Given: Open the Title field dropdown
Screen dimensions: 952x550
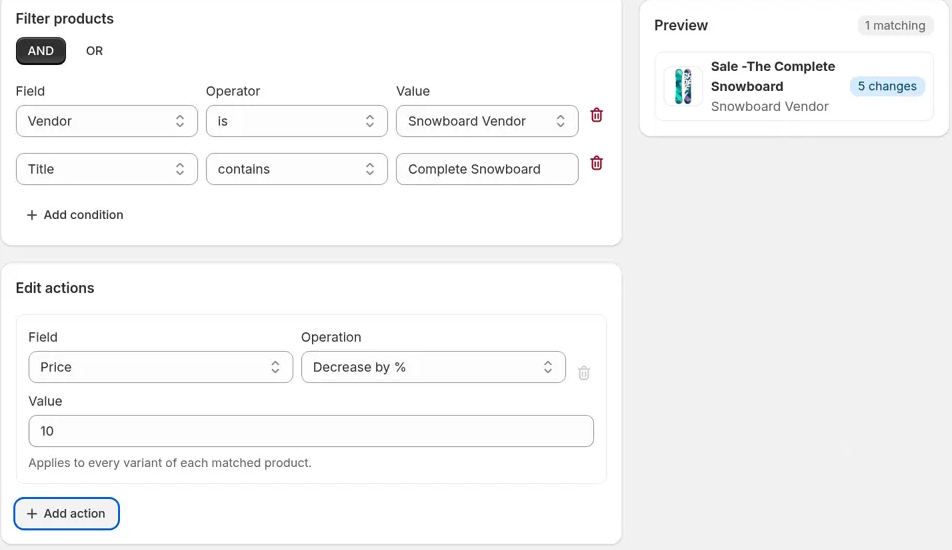Looking at the screenshot, I should point(107,169).
